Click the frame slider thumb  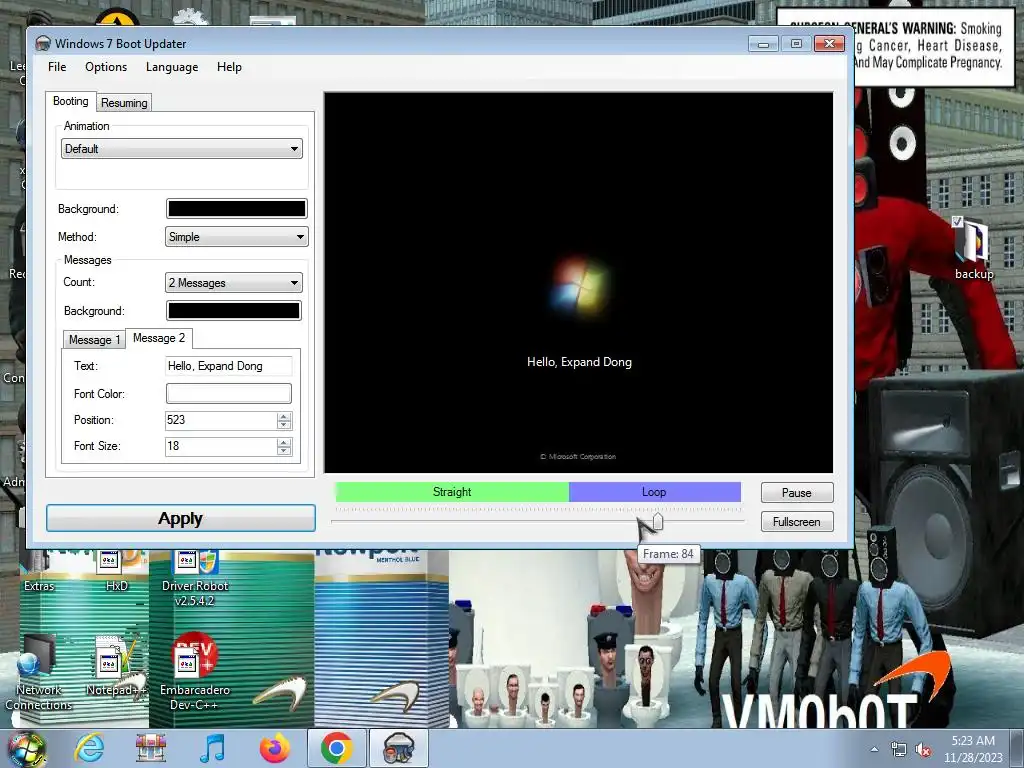click(x=658, y=521)
